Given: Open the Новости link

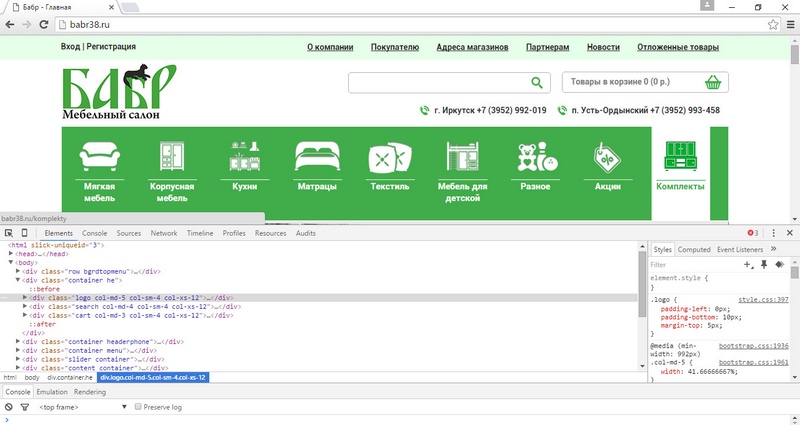Looking at the screenshot, I should point(603,47).
